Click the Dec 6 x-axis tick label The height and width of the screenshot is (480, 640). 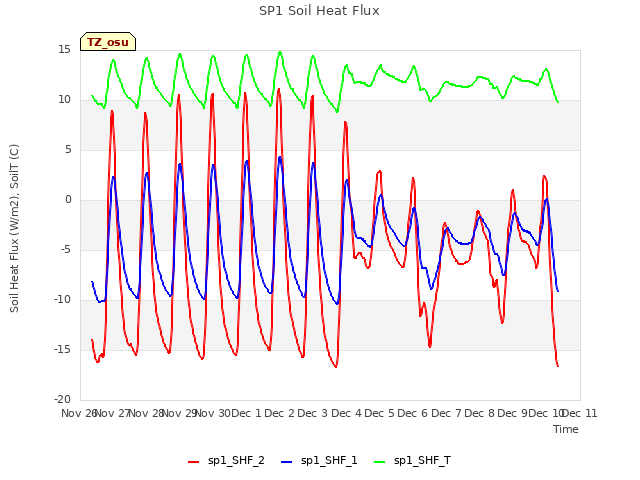pos(413,413)
